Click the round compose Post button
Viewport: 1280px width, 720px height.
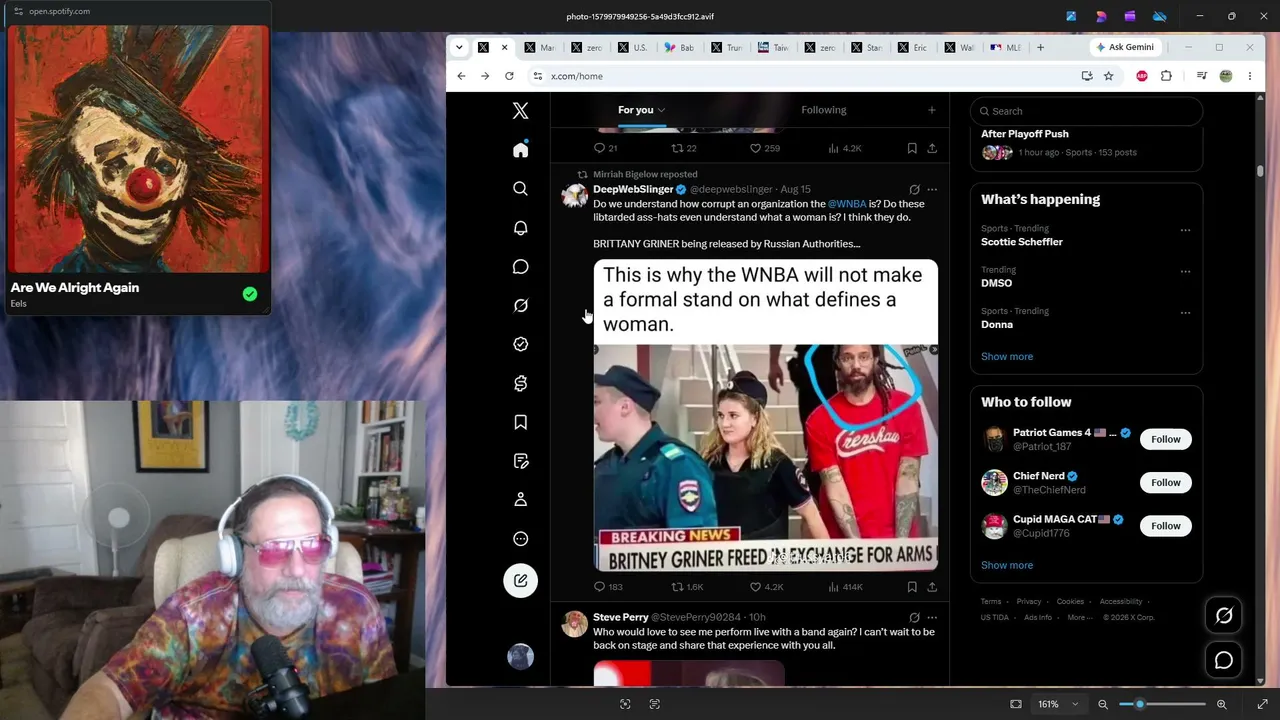click(520, 581)
